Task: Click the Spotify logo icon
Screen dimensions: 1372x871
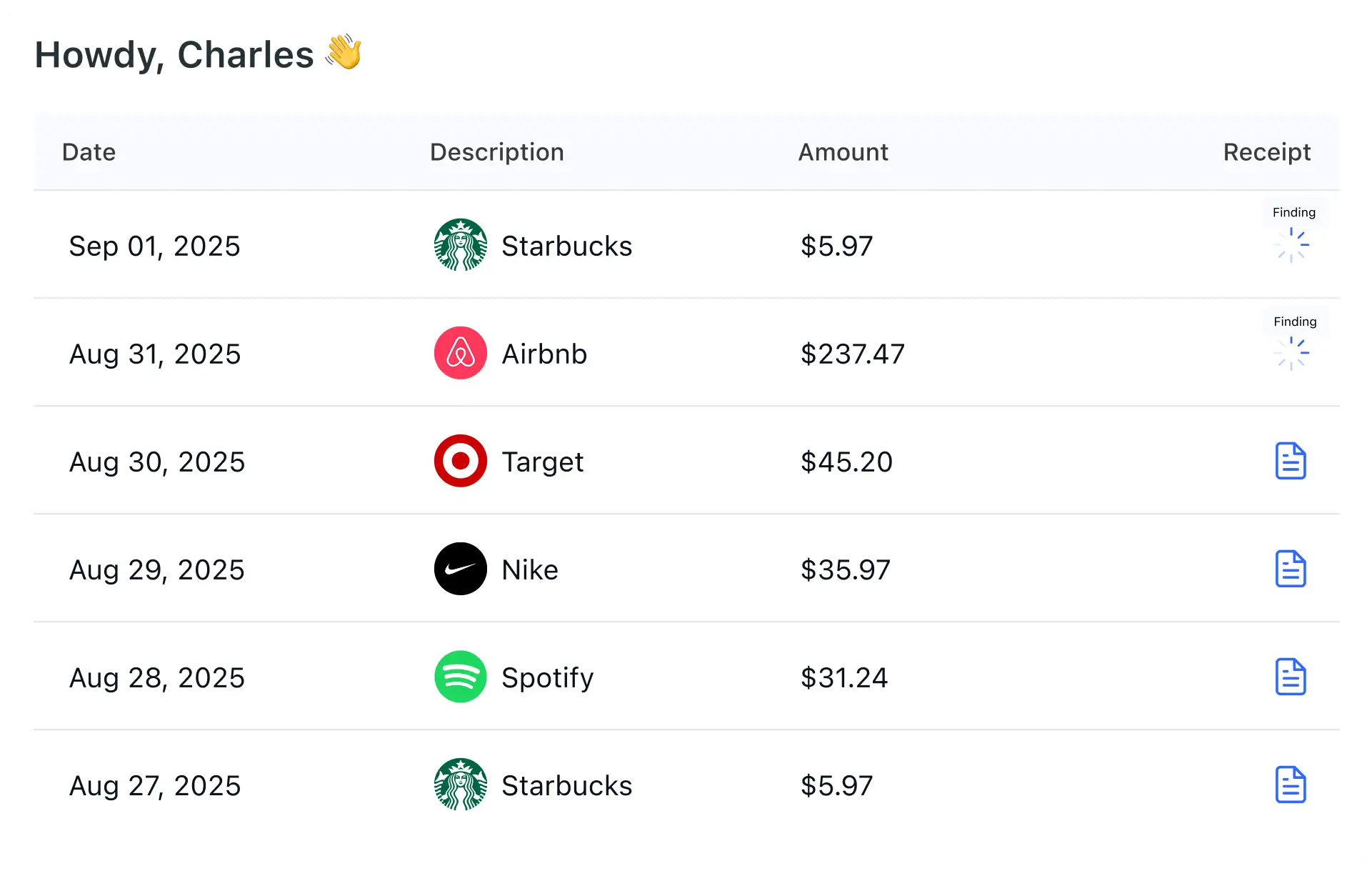Action: 461,677
